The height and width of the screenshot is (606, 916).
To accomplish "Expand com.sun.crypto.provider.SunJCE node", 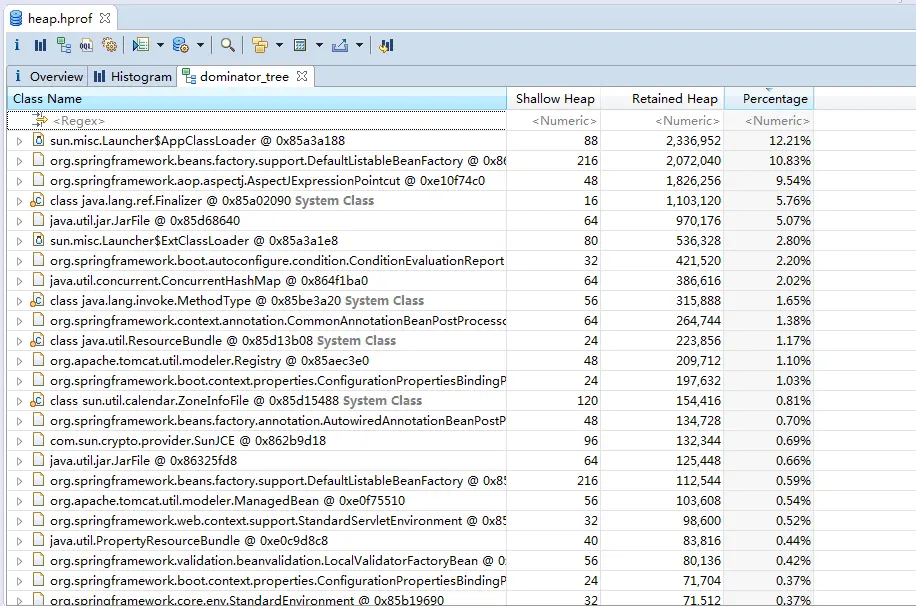I will (19, 441).
